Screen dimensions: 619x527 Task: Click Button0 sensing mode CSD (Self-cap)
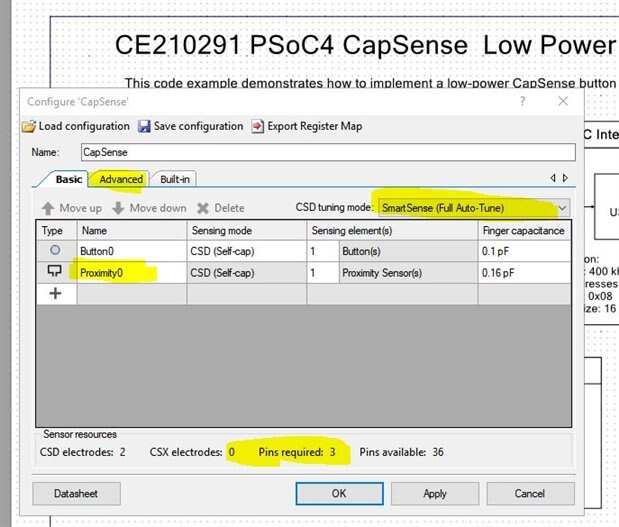coord(247,251)
